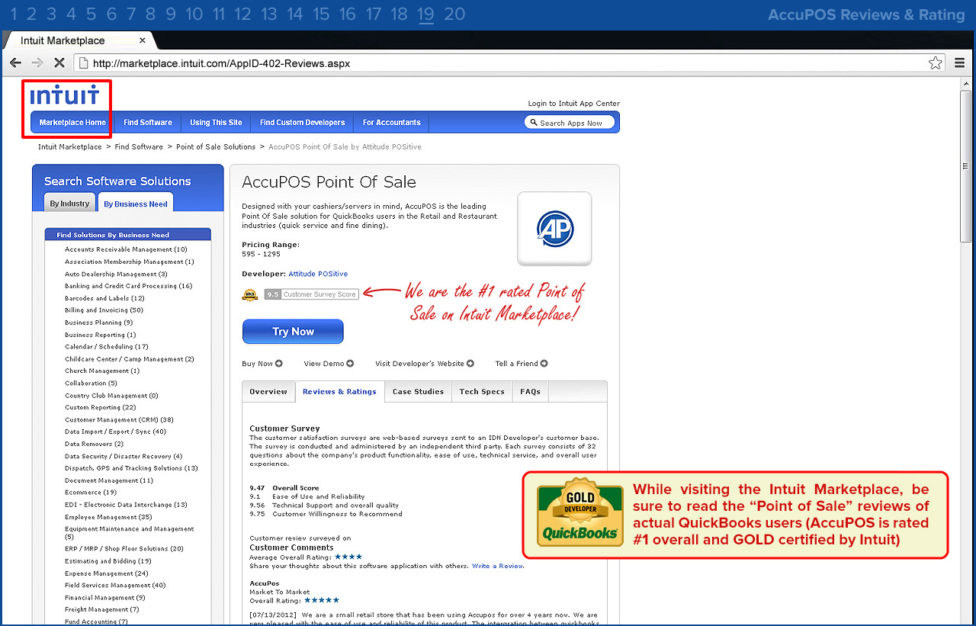Bookmark page with star icon
Screen dimensions: 976x626
935,63
